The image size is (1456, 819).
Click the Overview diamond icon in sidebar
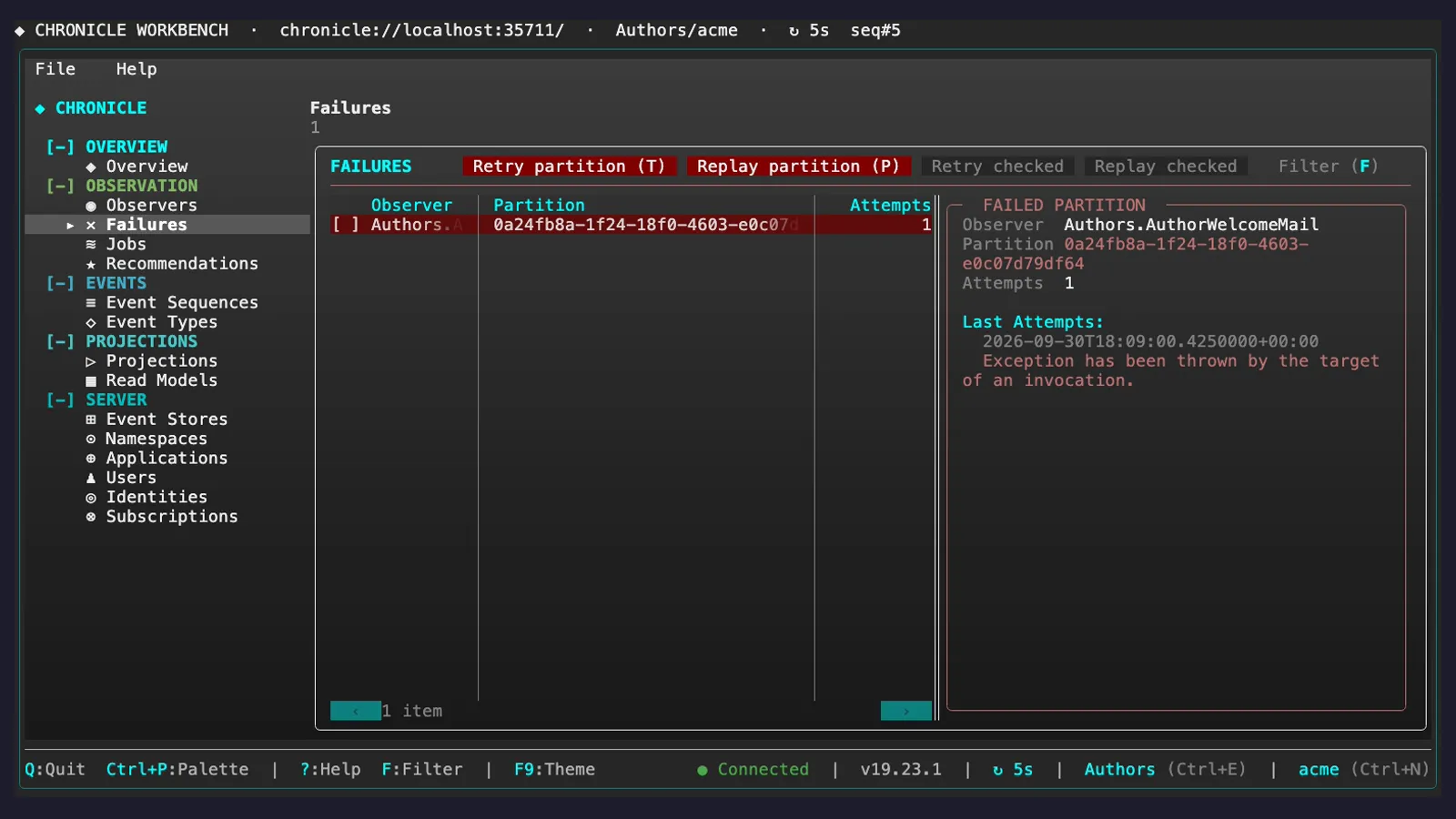click(x=91, y=167)
